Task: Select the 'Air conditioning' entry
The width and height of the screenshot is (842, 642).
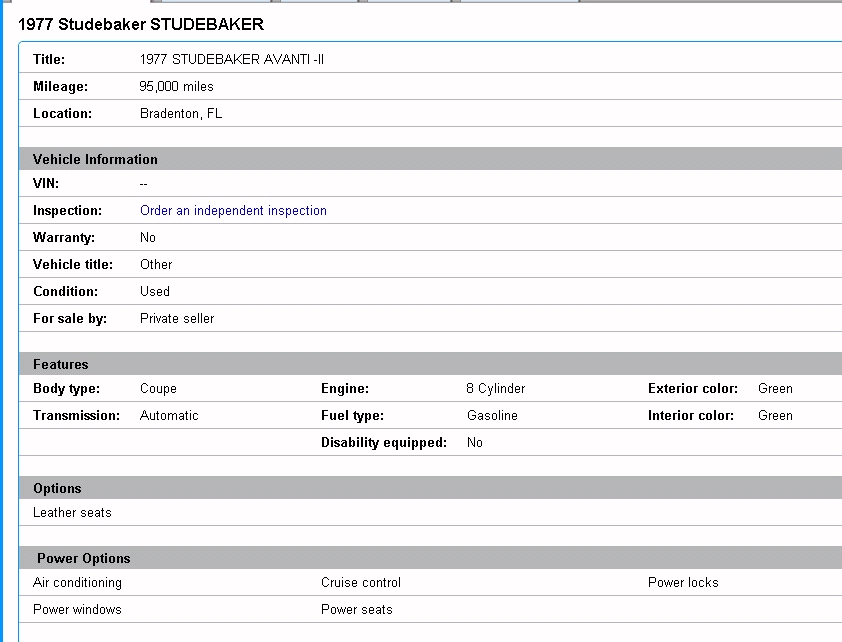Action: 77,582
